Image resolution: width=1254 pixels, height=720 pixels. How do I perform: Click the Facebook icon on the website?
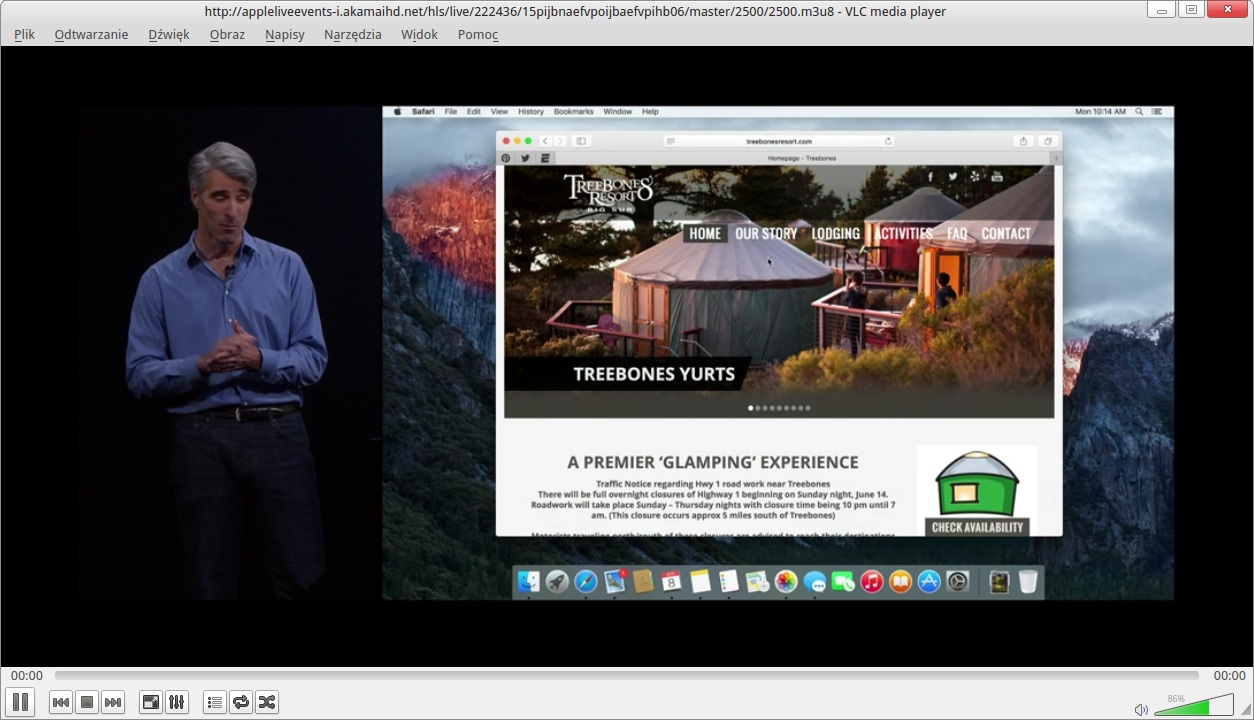(x=930, y=177)
